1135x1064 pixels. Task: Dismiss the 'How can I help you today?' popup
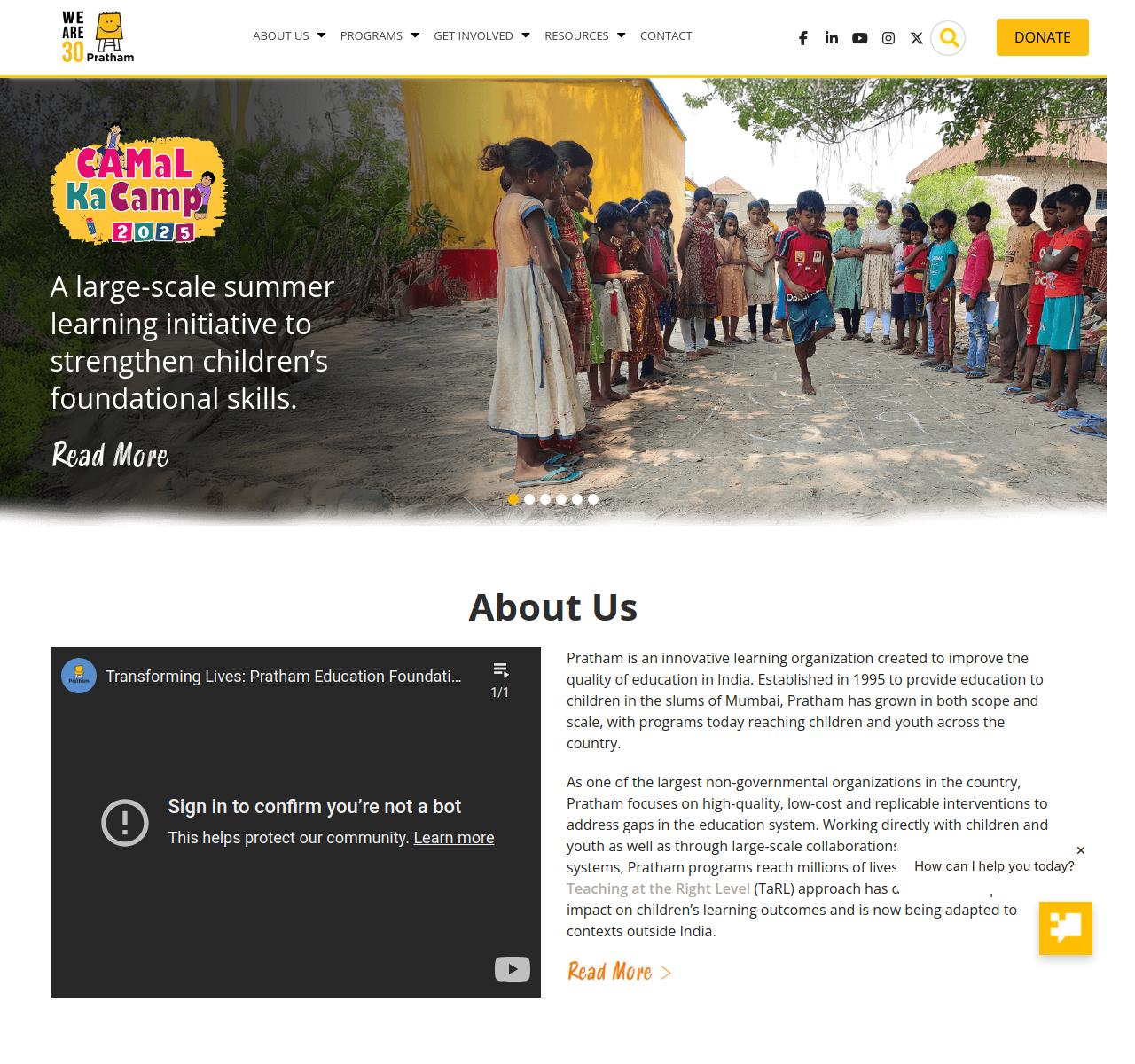[x=1080, y=850]
